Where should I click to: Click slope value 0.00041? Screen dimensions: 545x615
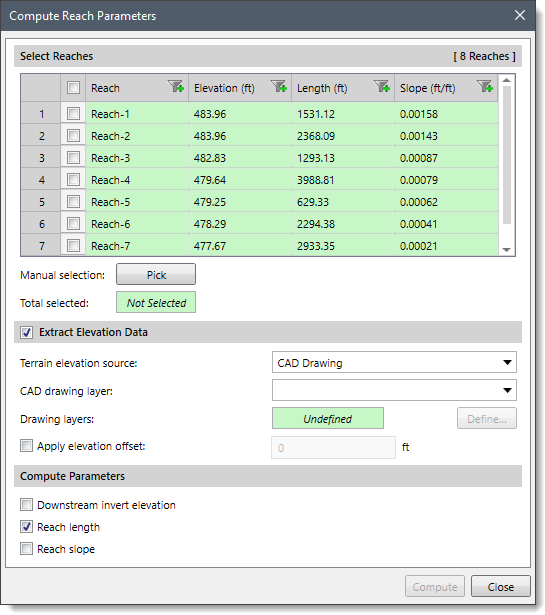click(419, 224)
